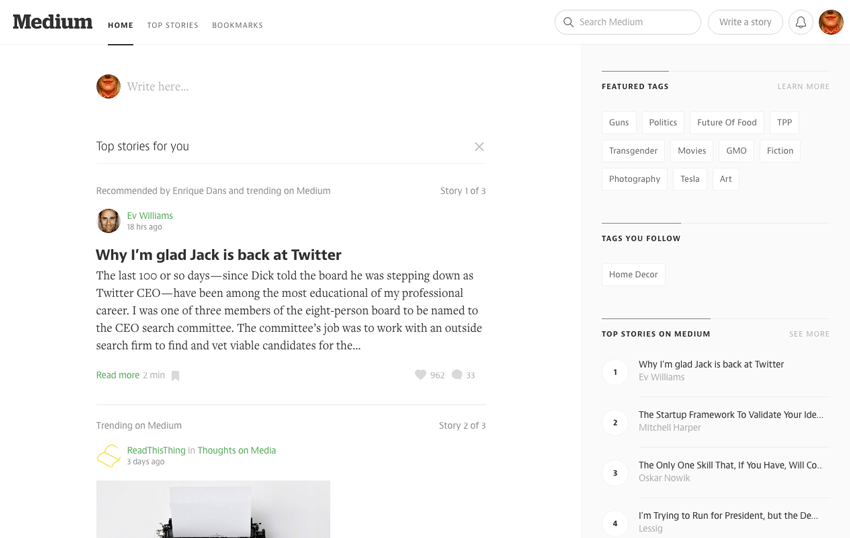
Task: Dismiss the Top stories for you section
Action: point(479,146)
